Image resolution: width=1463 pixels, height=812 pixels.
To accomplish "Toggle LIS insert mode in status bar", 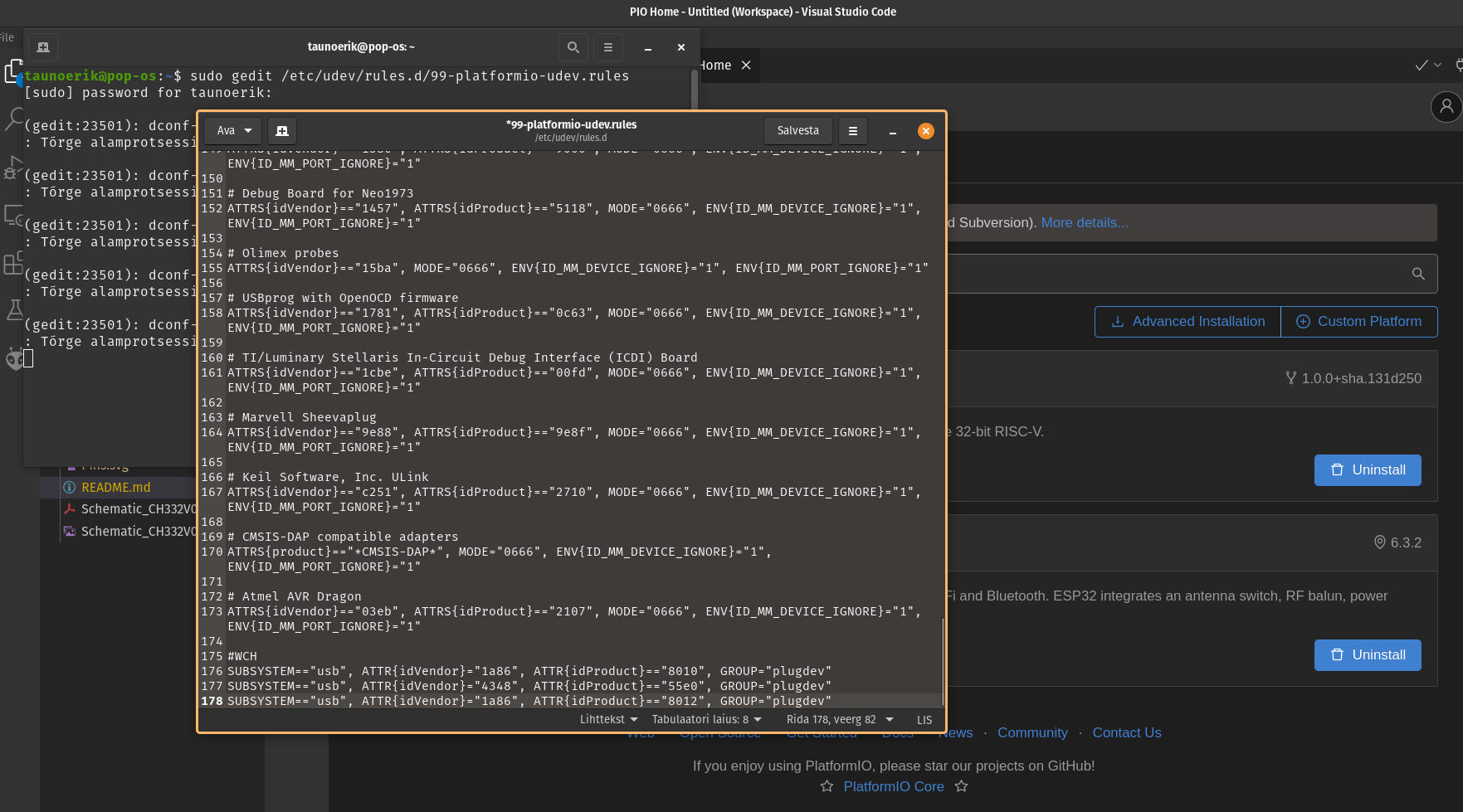I will (924, 720).
